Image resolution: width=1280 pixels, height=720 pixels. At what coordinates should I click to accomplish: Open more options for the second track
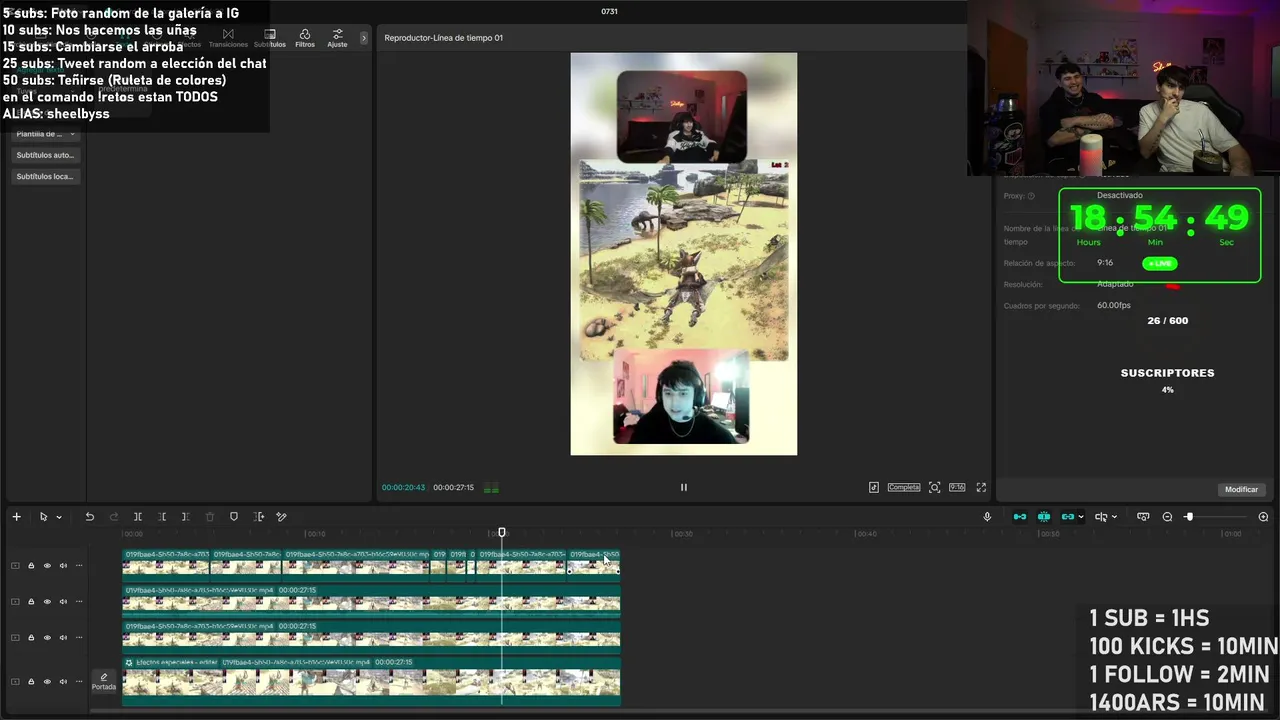pos(79,601)
